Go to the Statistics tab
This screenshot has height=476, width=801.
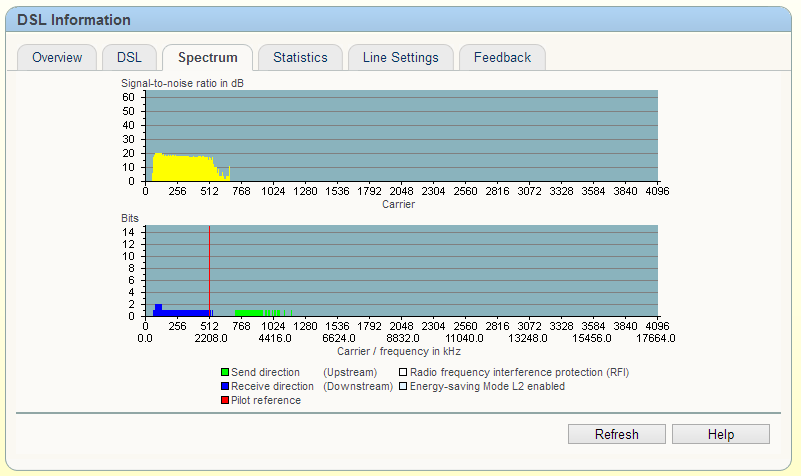(300, 58)
